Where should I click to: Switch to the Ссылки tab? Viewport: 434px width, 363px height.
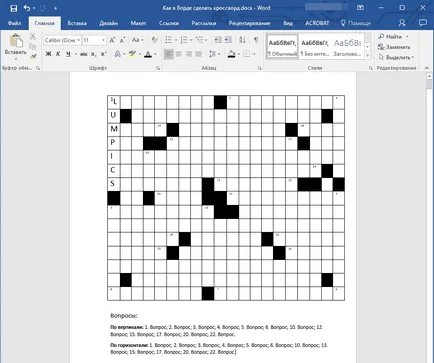pyautogui.click(x=169, y=23)
